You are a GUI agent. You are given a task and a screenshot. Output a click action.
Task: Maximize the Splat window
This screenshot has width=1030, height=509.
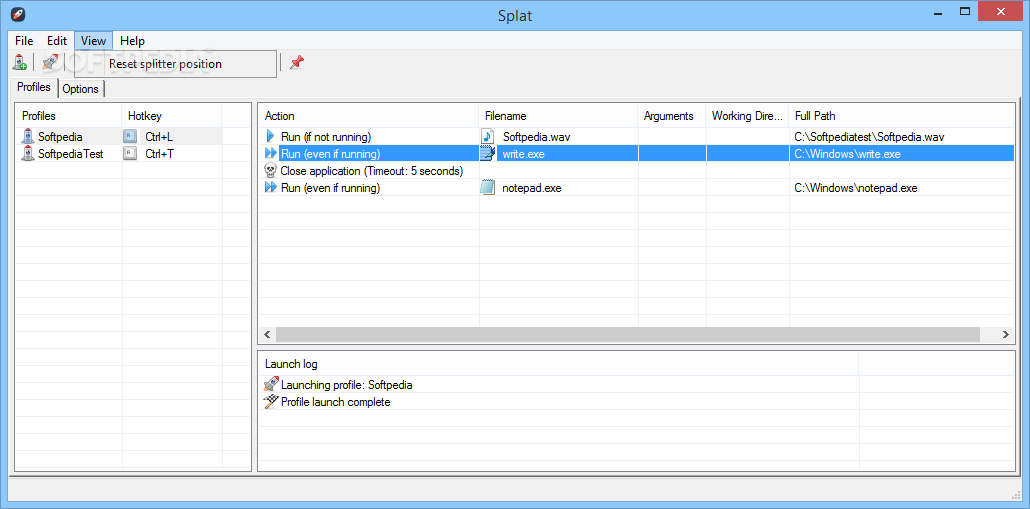(965, 11)
